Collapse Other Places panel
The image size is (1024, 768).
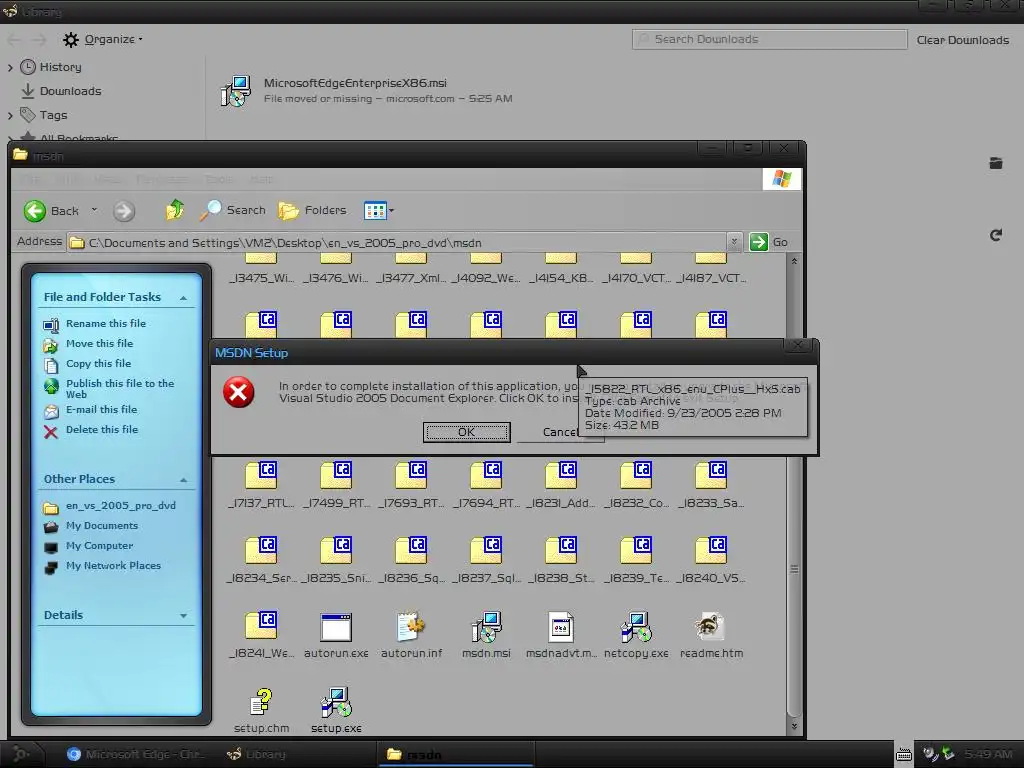click(x=184, y=480)
